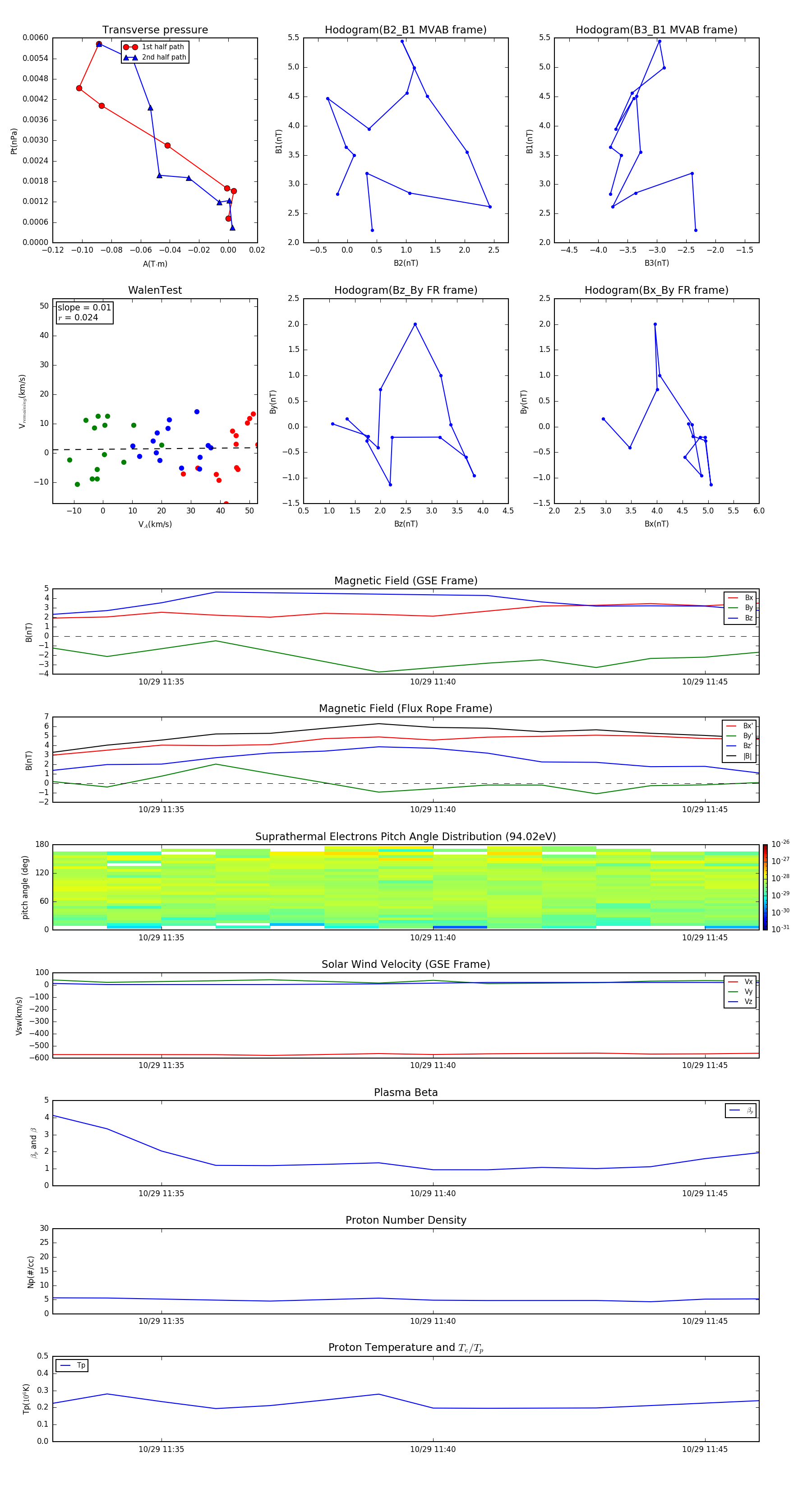Select Vz in the solar wind legend

[740, 1001]
